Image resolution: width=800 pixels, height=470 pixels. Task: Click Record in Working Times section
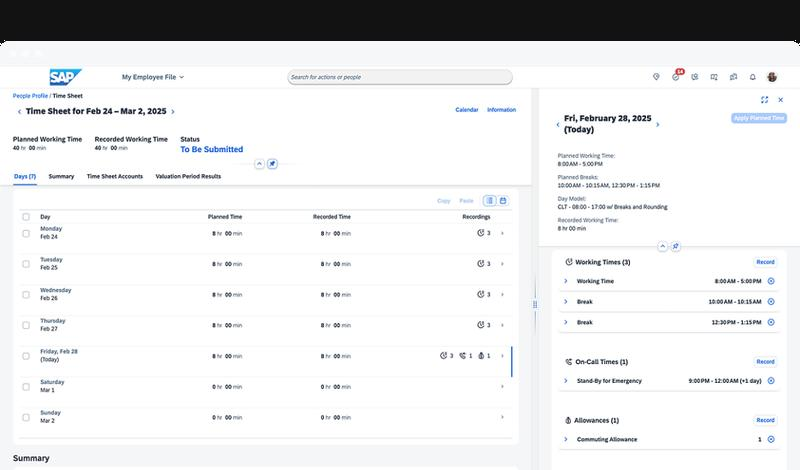click(765, 262)
